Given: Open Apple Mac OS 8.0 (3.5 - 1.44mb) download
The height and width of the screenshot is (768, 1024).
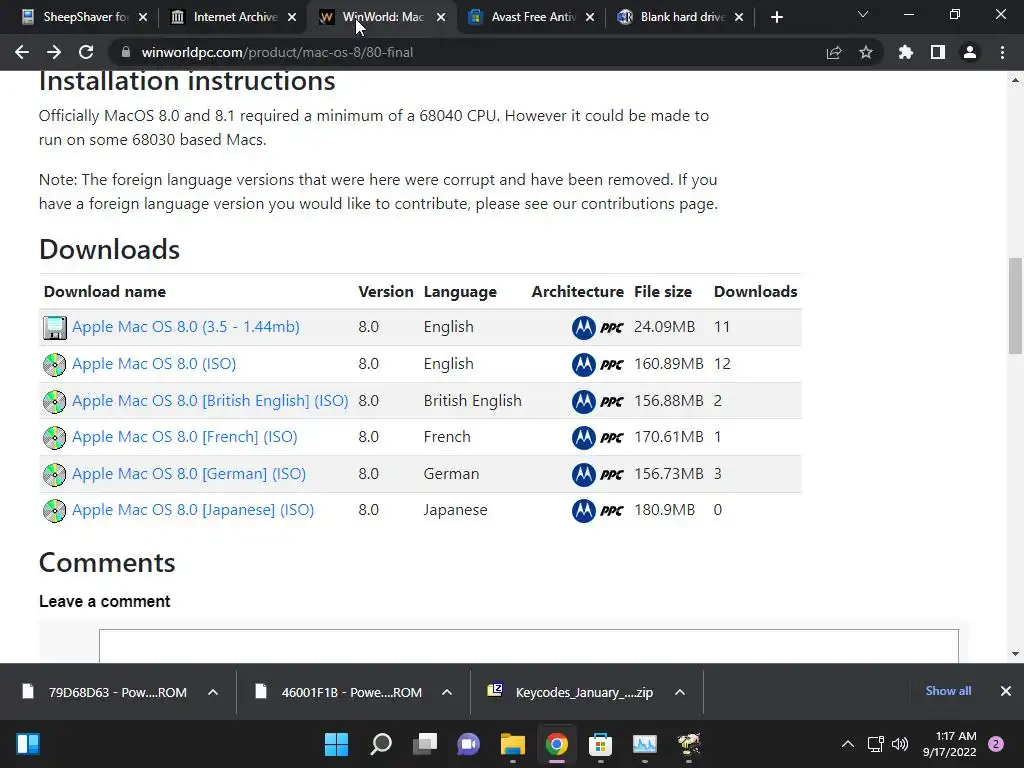Looking at the screenshot, I should pos(185,327).
